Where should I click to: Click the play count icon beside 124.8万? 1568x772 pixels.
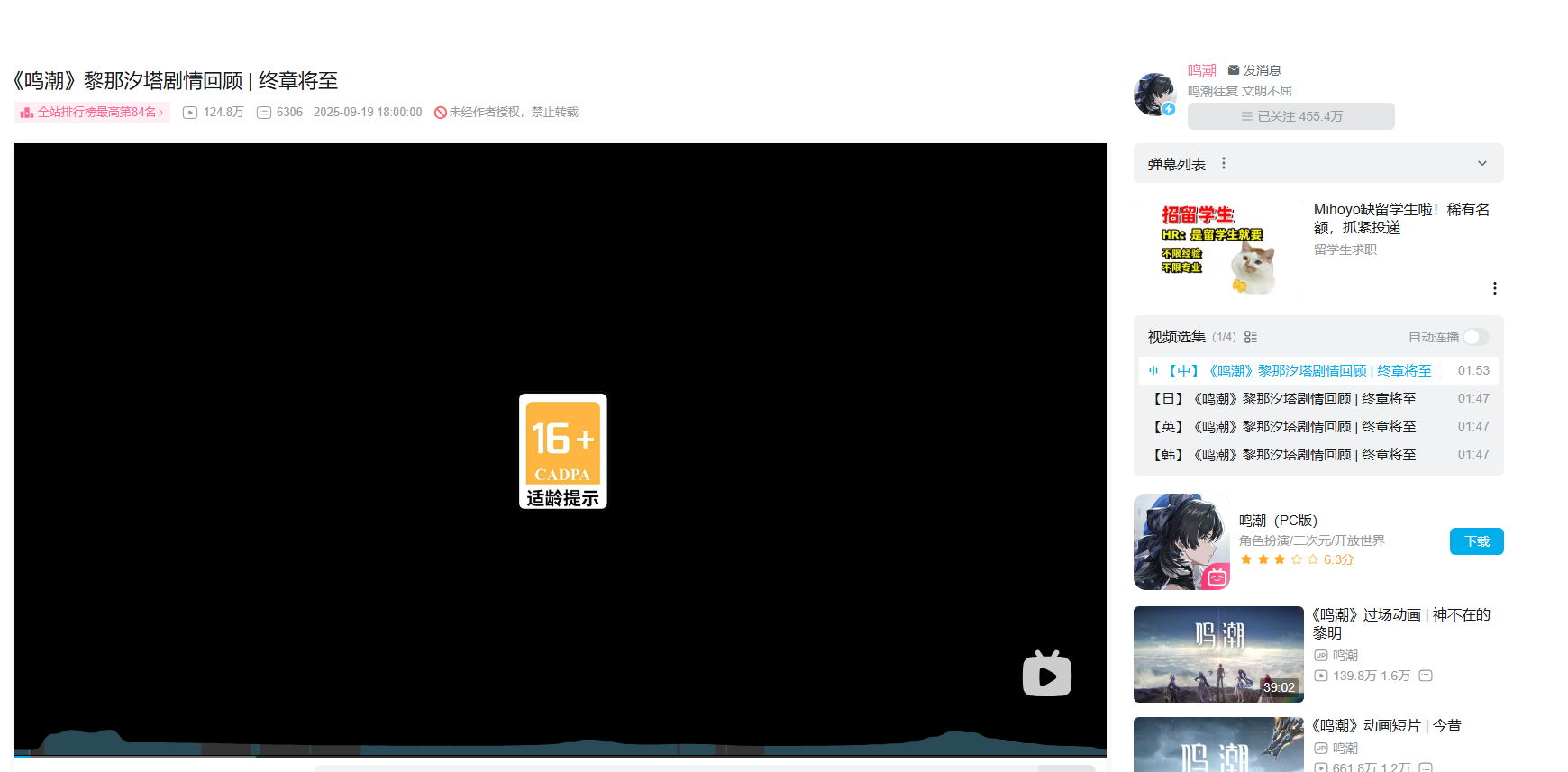click(190, 113)
